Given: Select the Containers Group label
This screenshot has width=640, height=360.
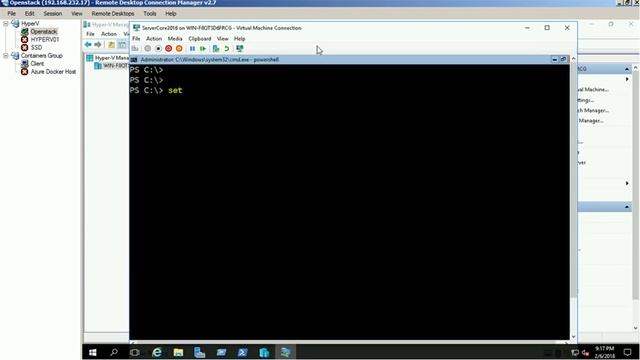Looking at the screenshot, I should click(x=42, y=56).
